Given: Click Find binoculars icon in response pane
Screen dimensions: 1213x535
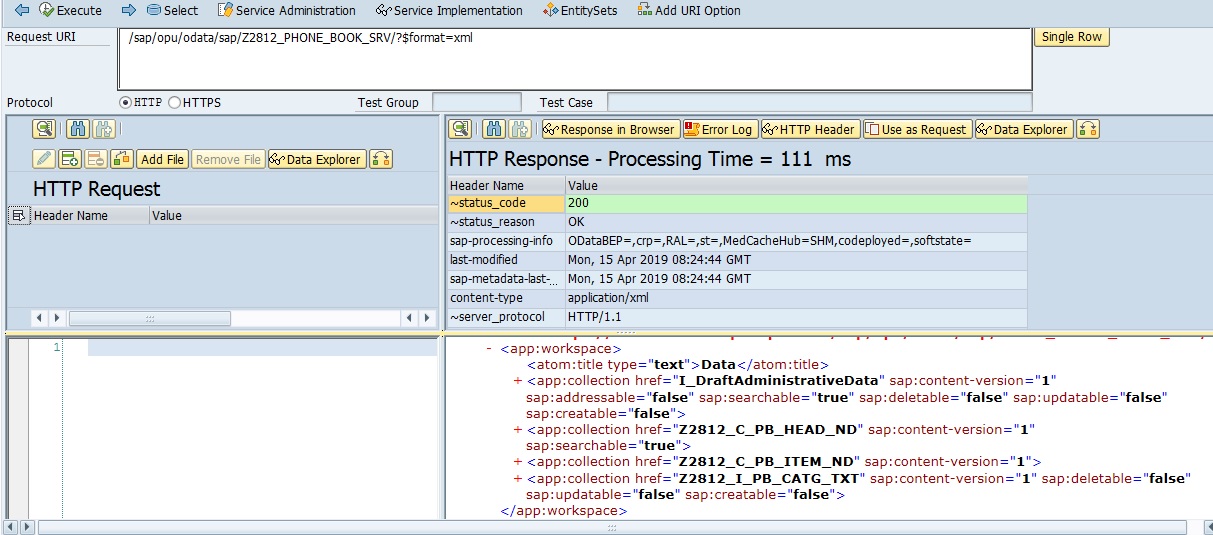Looking at the screenshot, I should (494, 129).
